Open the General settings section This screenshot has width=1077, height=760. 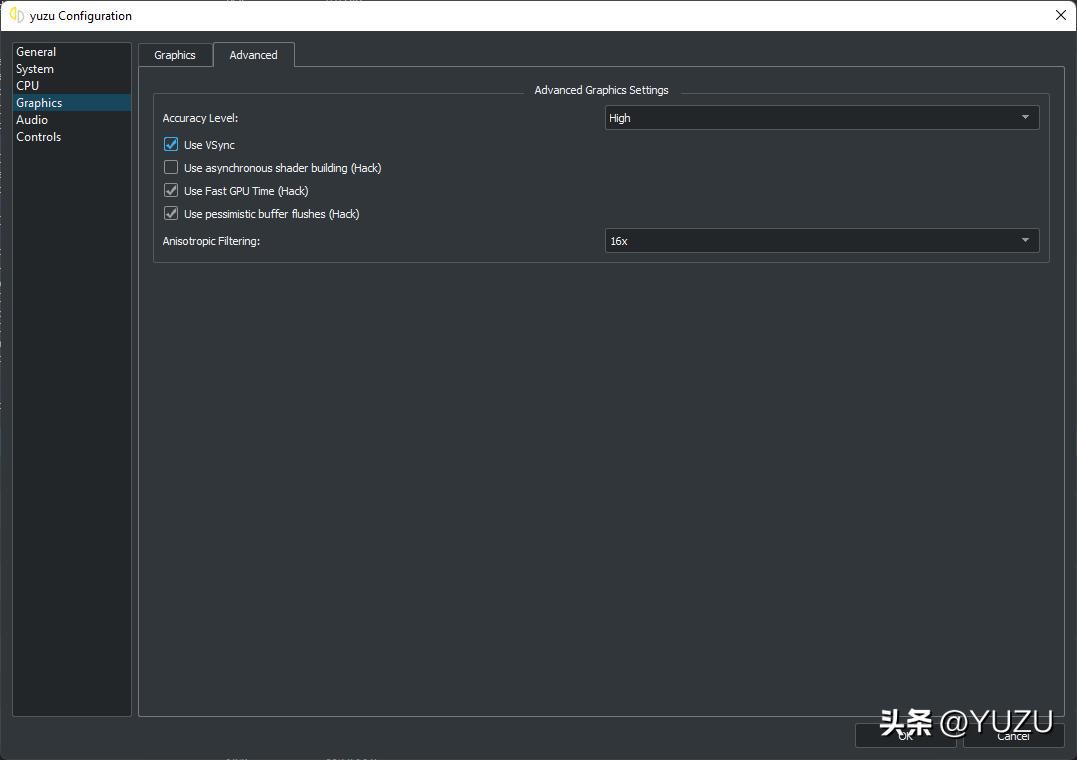(x=36, y=52)
